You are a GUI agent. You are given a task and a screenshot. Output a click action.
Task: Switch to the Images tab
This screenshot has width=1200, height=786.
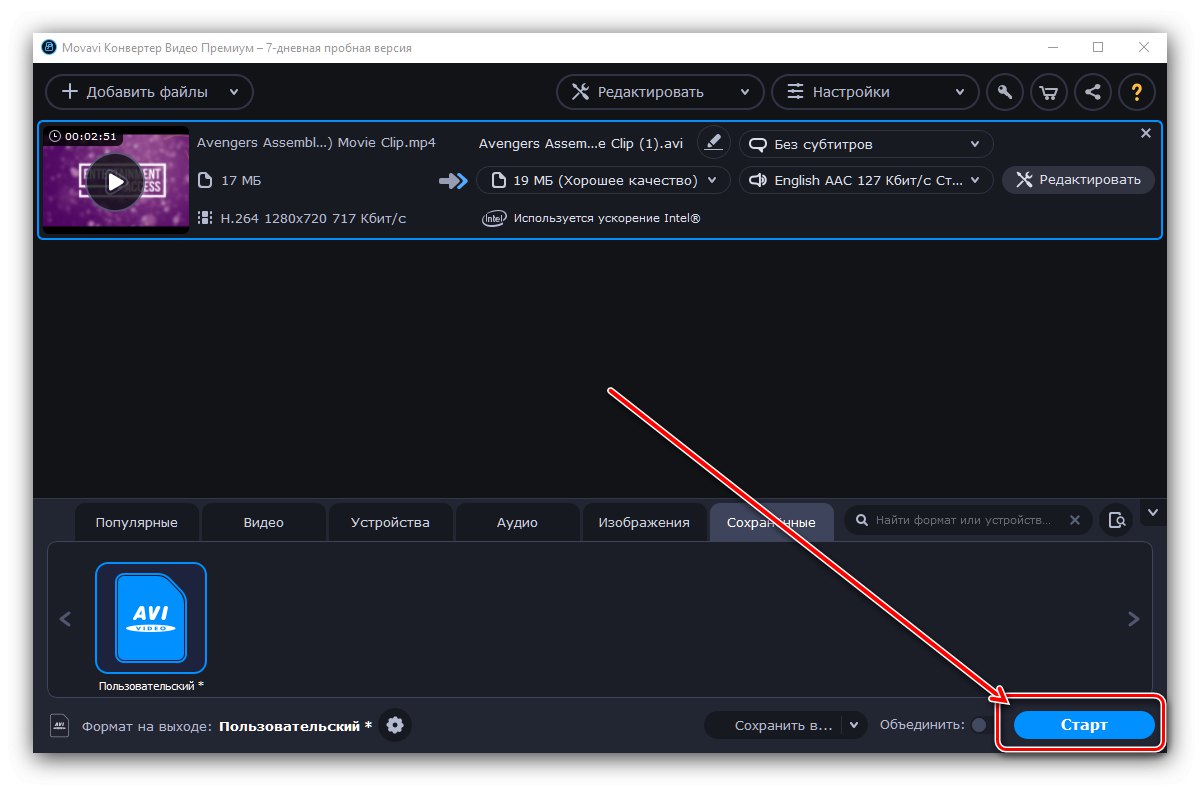point(644,522)
